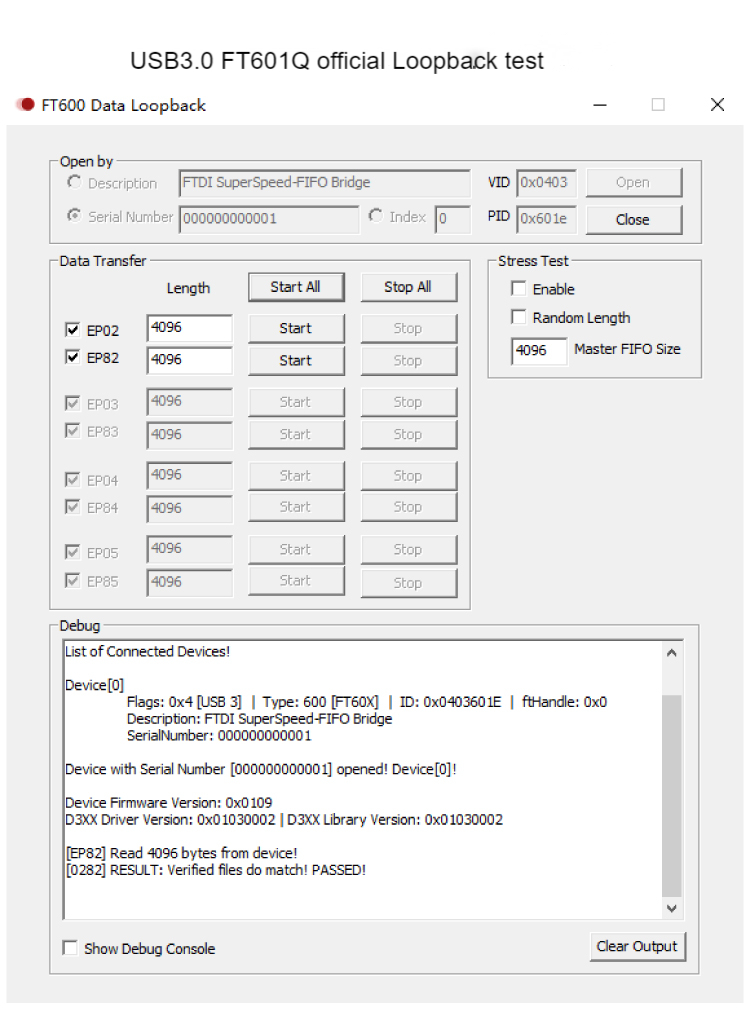Screen dimensions: 750x1020
Task: Click '[EP82] Read 4096 bytes from device!' line
Action: click(181, 853)
